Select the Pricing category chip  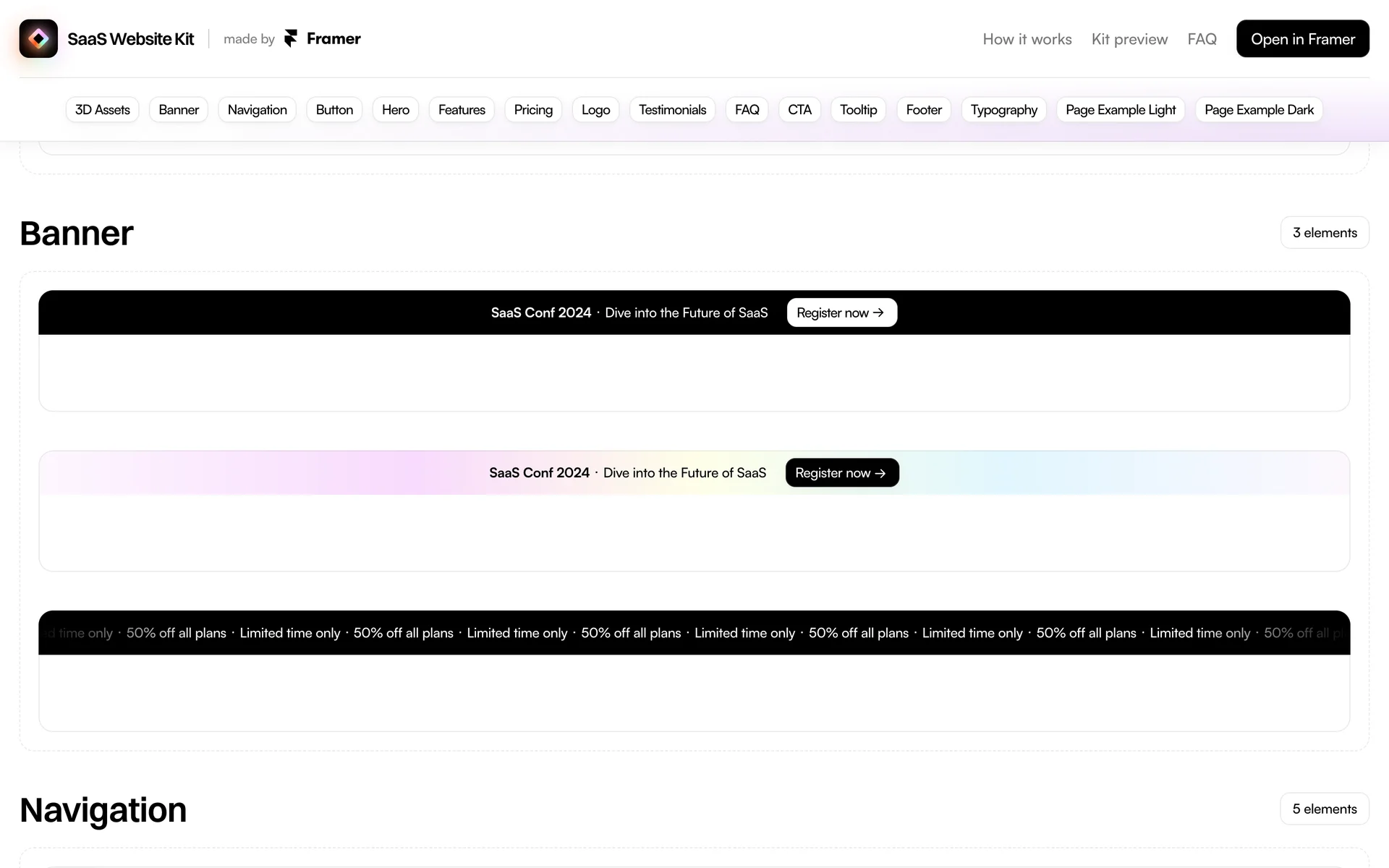pos(533,110)
